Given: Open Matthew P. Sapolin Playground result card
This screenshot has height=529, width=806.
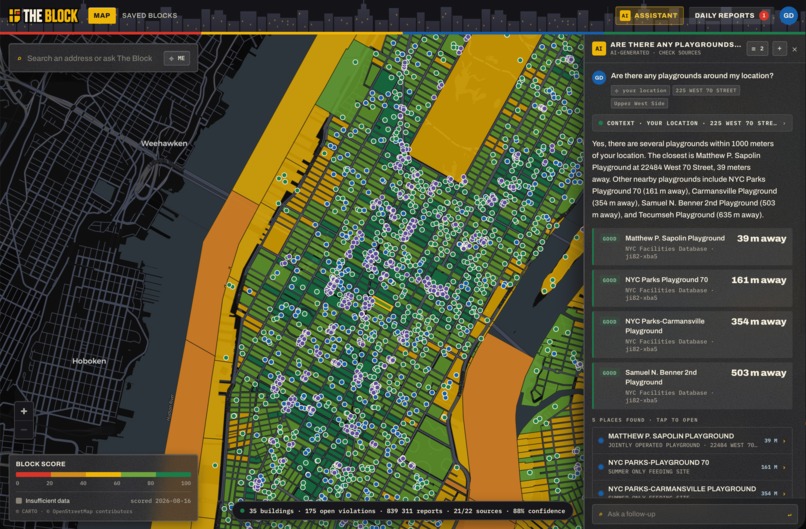Looking at the screenshot, I should 692,247.
